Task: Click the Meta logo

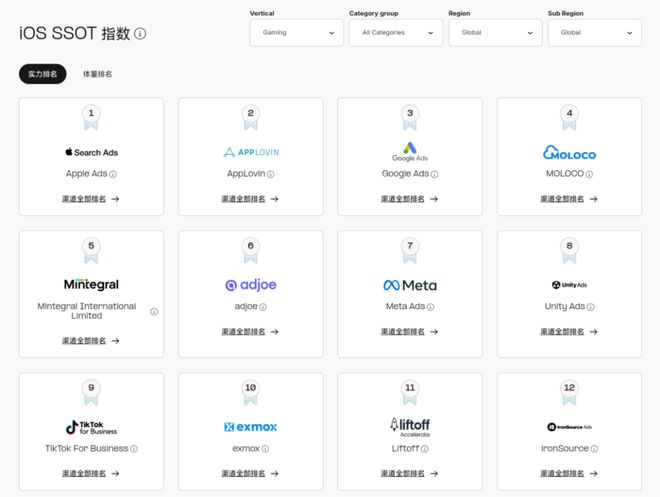Action: 410,285
